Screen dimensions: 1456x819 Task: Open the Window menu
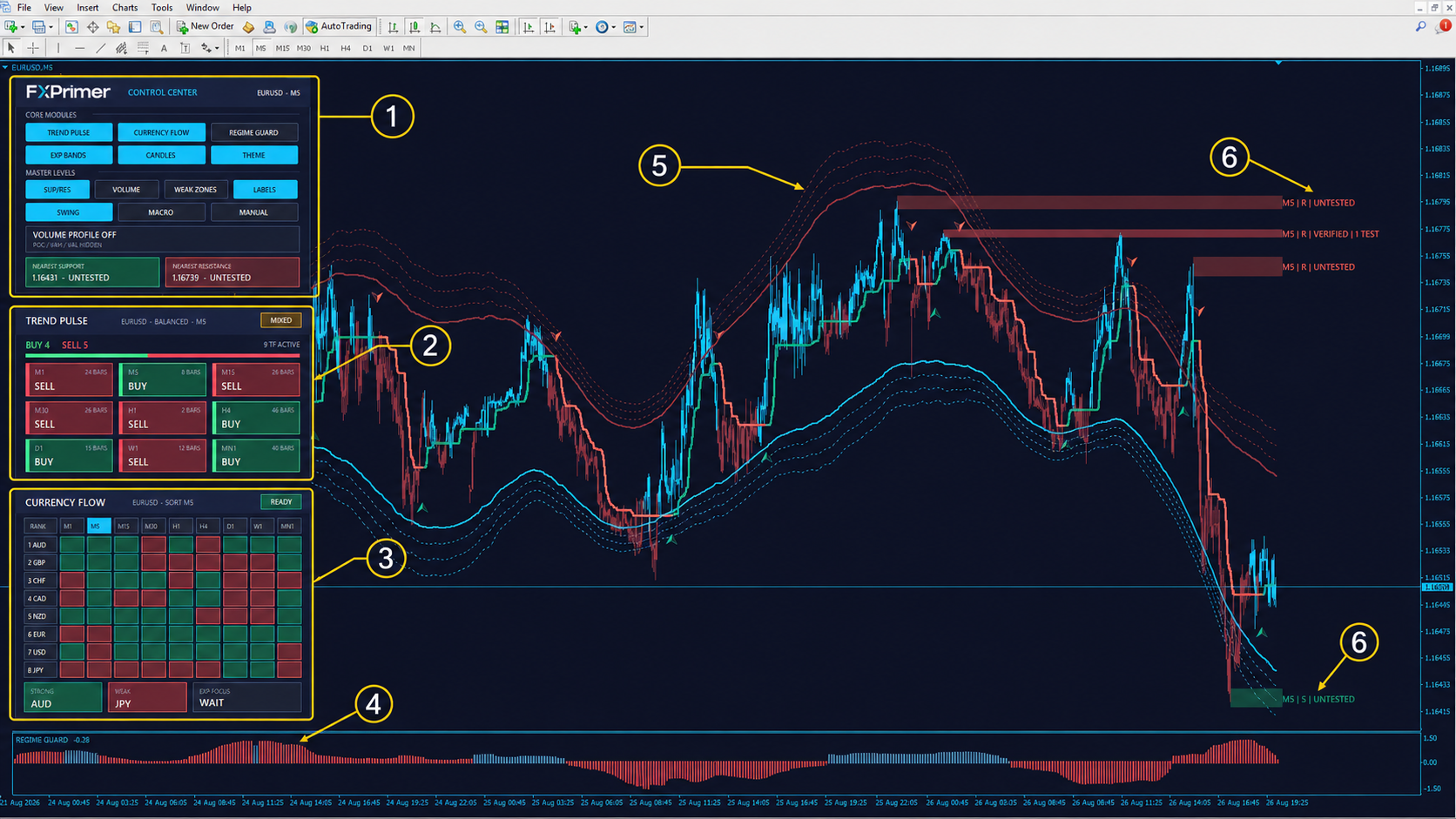coord(202,8)
